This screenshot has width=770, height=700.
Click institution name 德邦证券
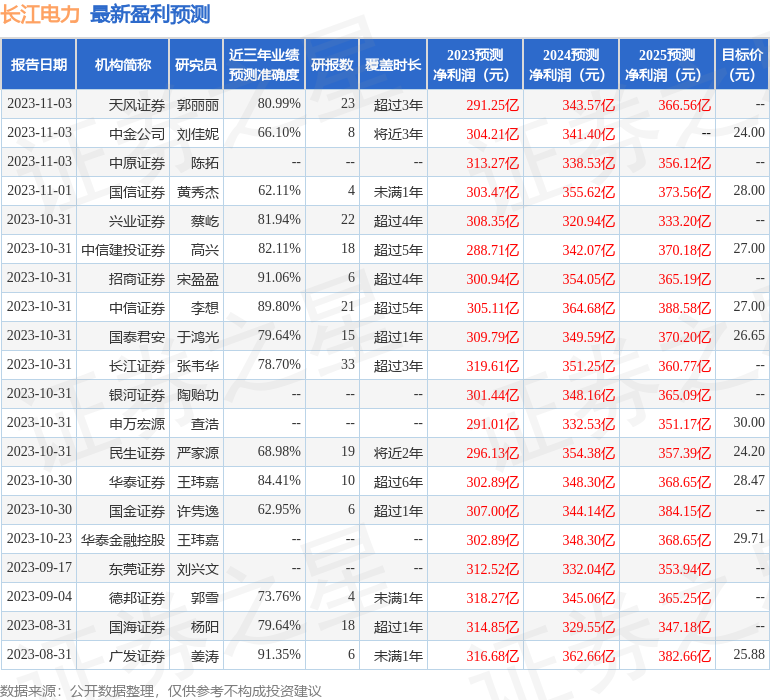(x=137, y=598)
